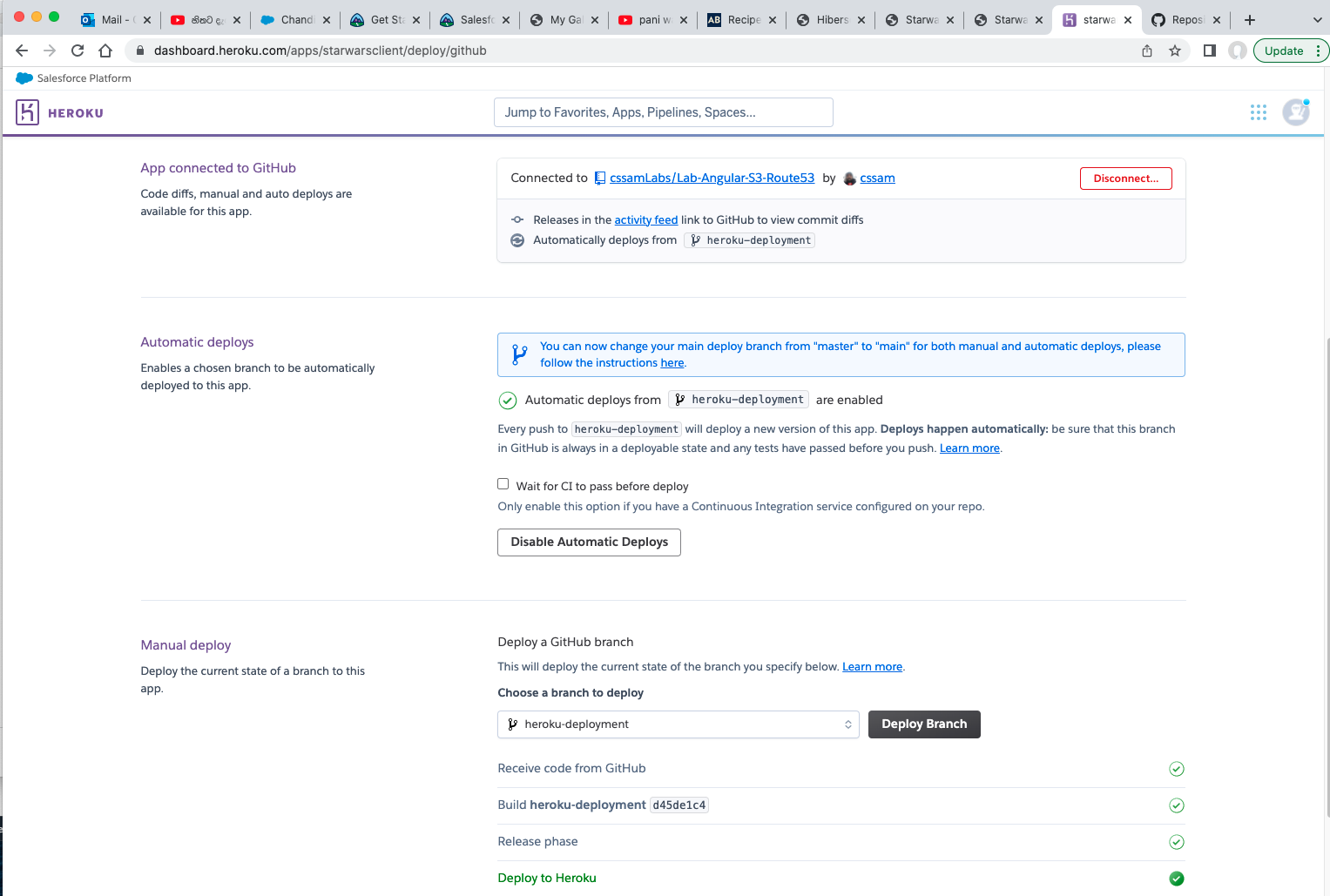This screenshot has height=896, width=1330.
Task: Click the green check beside Receive code from GitHub
Action: pos(1177,769)
